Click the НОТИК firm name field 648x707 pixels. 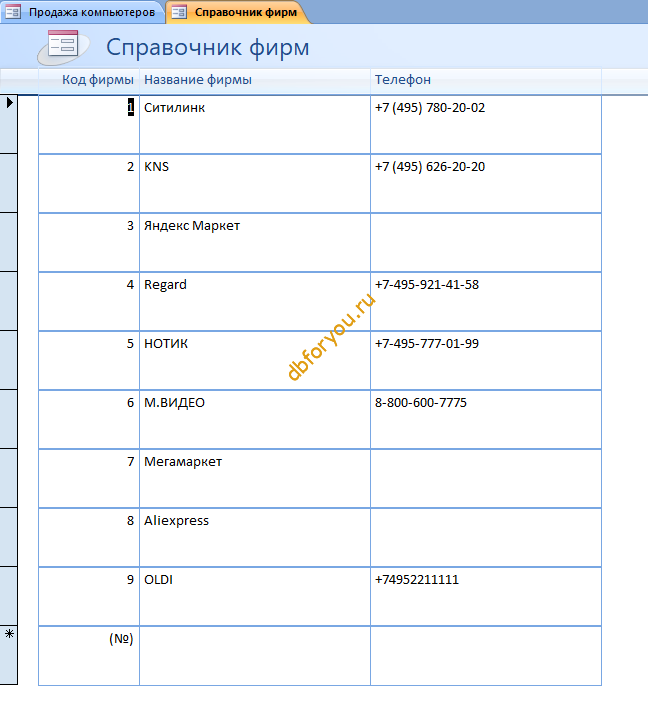click(x=255, y=361)
